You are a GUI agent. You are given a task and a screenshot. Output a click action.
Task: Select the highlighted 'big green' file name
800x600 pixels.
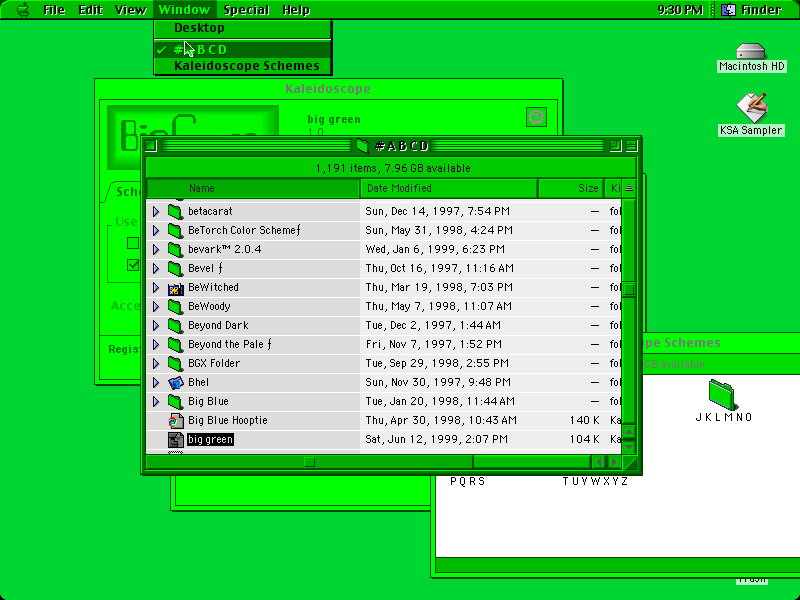tap(210, 440)
